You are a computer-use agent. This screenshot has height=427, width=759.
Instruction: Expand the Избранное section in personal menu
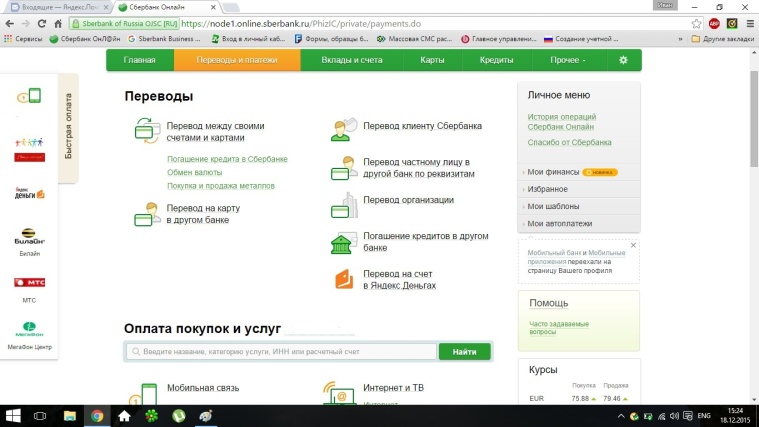[x=549, y=189]
